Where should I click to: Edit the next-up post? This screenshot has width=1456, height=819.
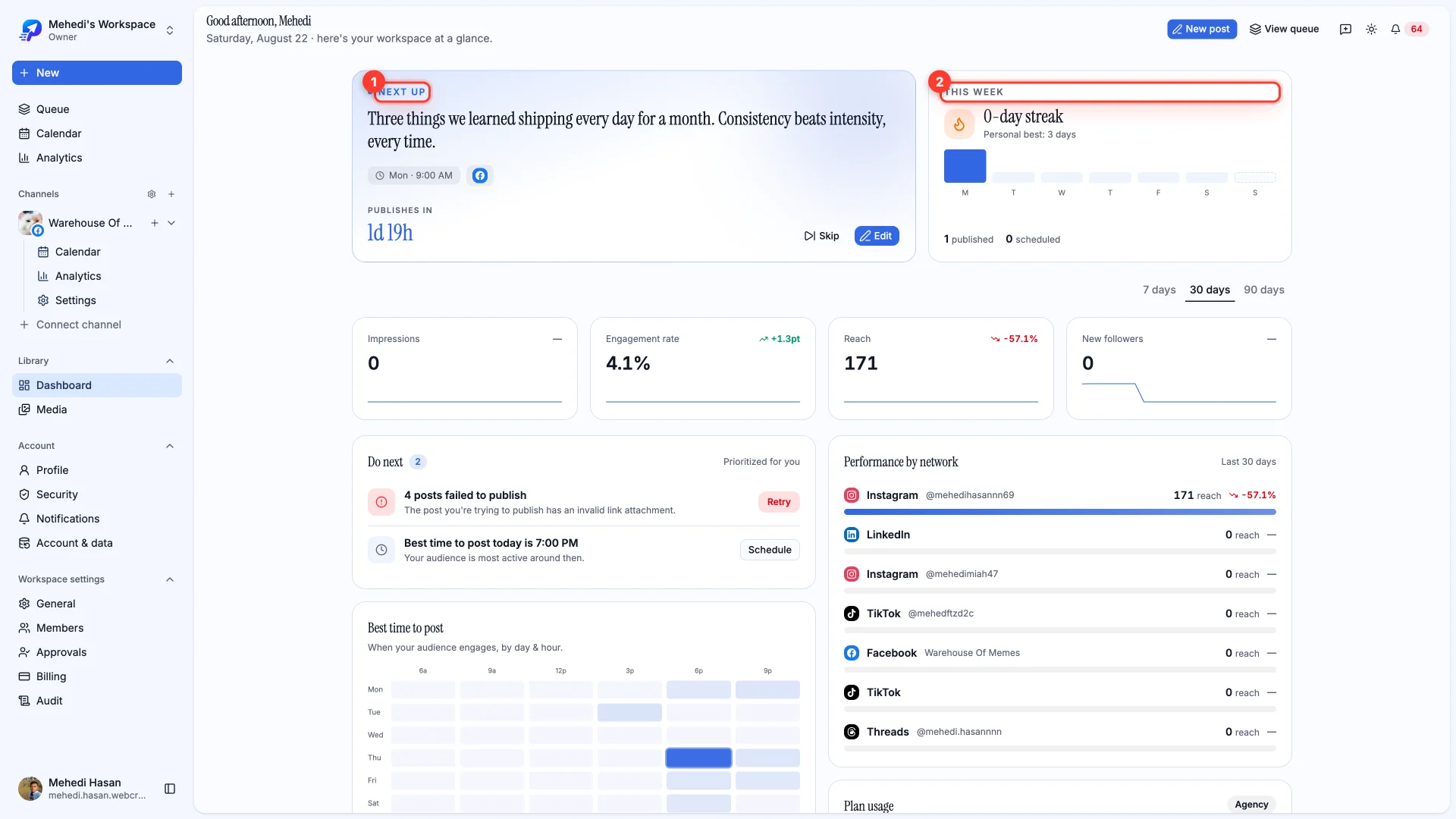click(877, 236)
